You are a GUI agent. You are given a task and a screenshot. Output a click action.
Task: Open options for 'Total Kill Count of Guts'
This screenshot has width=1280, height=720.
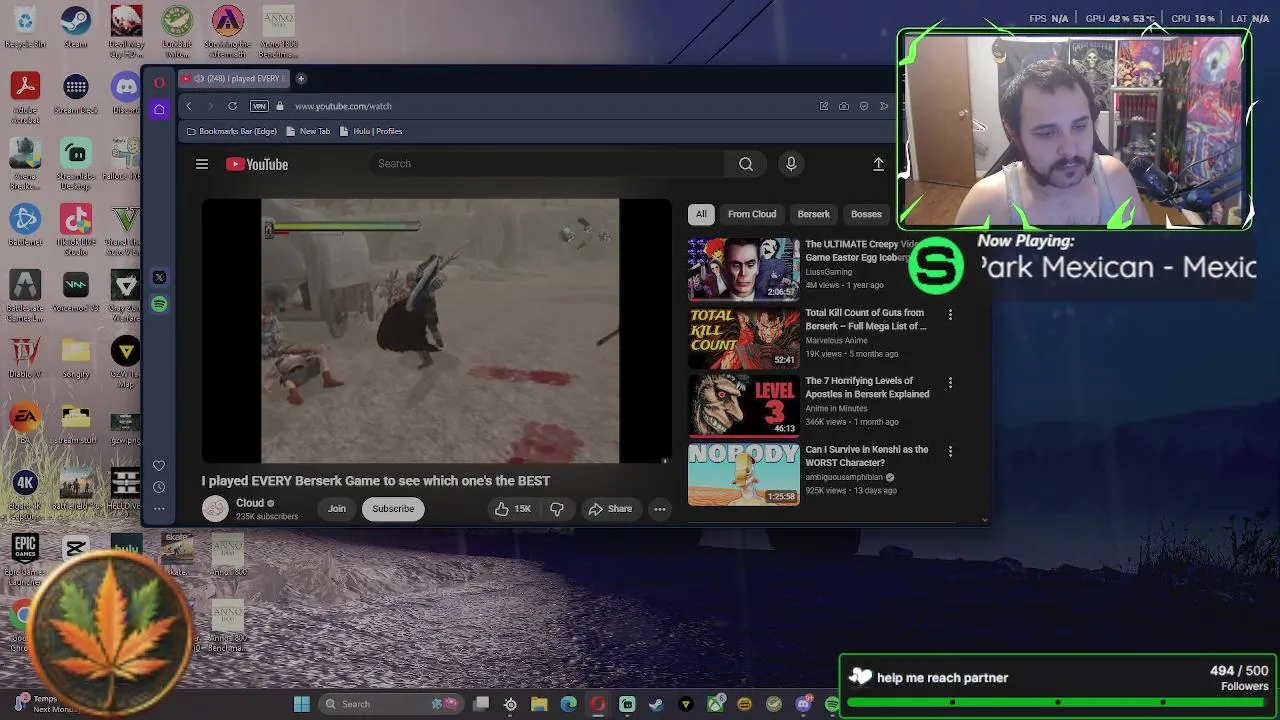coord(950,314)
